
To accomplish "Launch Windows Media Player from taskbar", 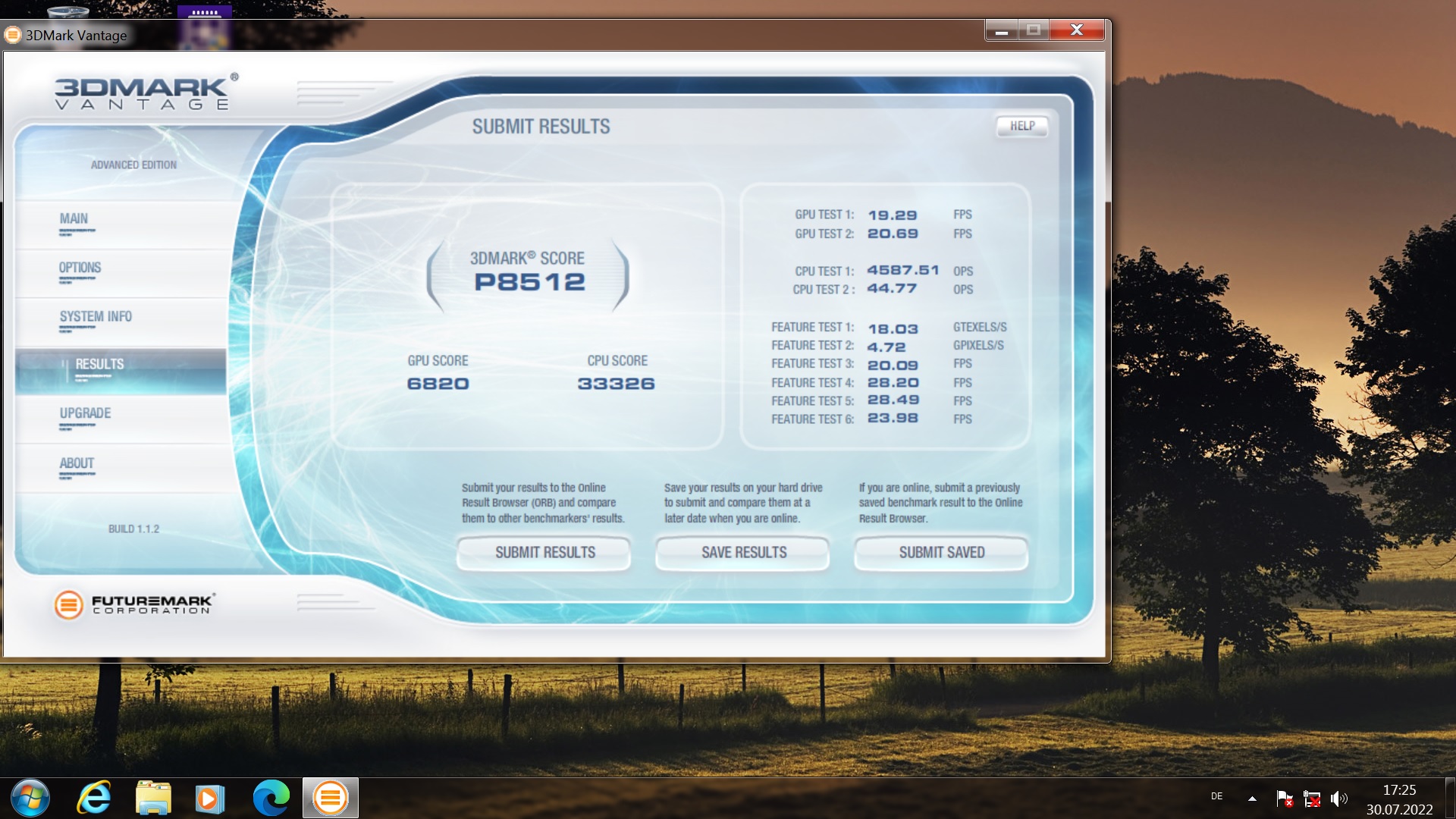I will [x=210, y=798].
